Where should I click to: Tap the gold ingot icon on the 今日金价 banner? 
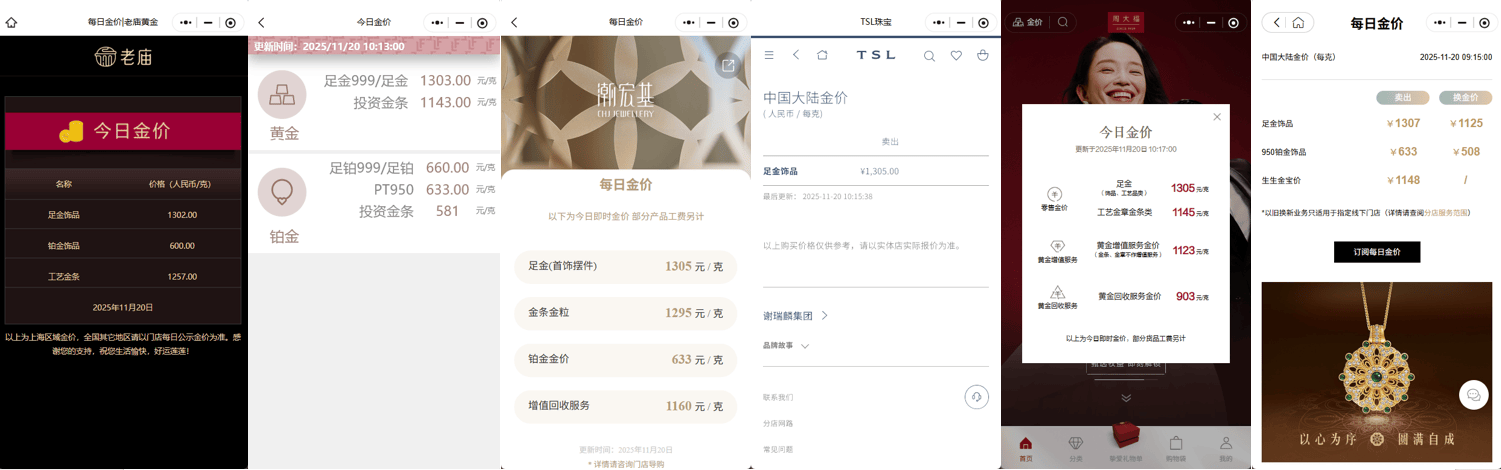click(x=71, y=131)
